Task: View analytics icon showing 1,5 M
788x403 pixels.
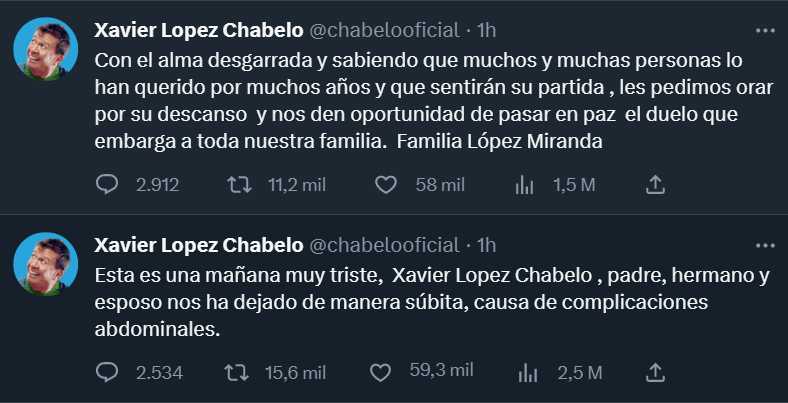Action: tap(522, 184)
